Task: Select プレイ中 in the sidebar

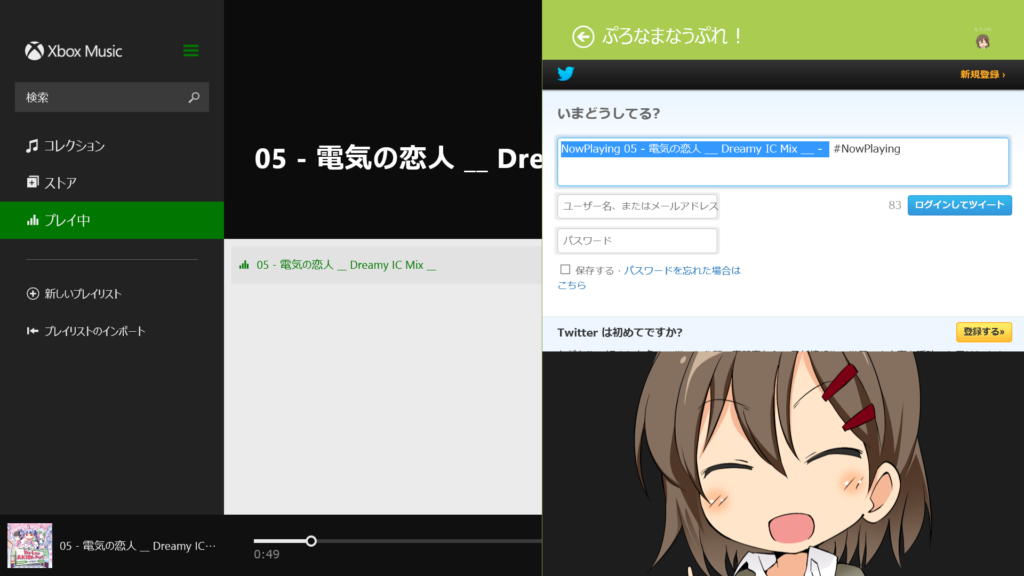Action: (x=67, y=220)
